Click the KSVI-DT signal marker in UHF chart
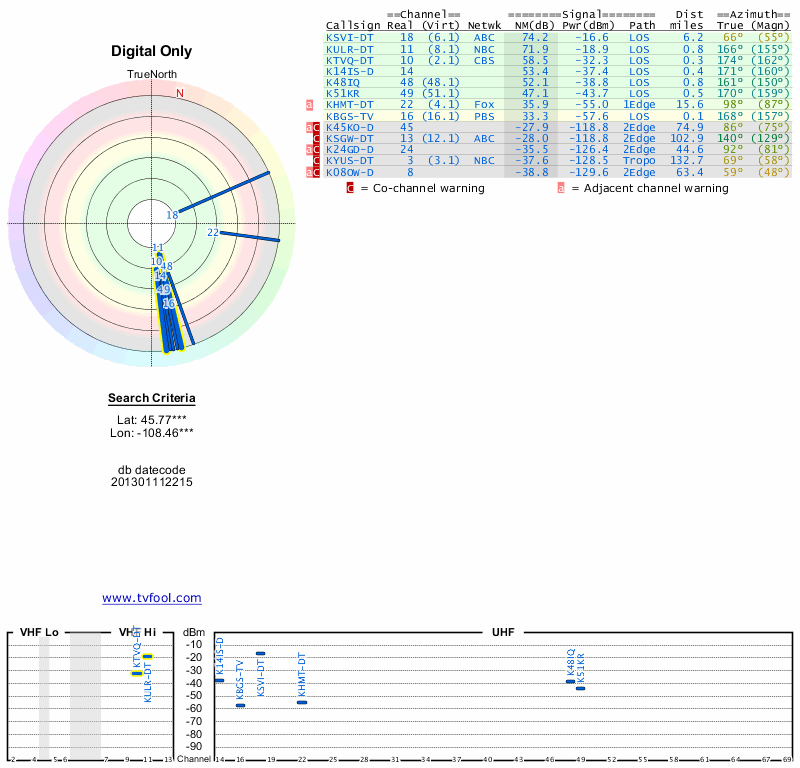 coord(260,653)
